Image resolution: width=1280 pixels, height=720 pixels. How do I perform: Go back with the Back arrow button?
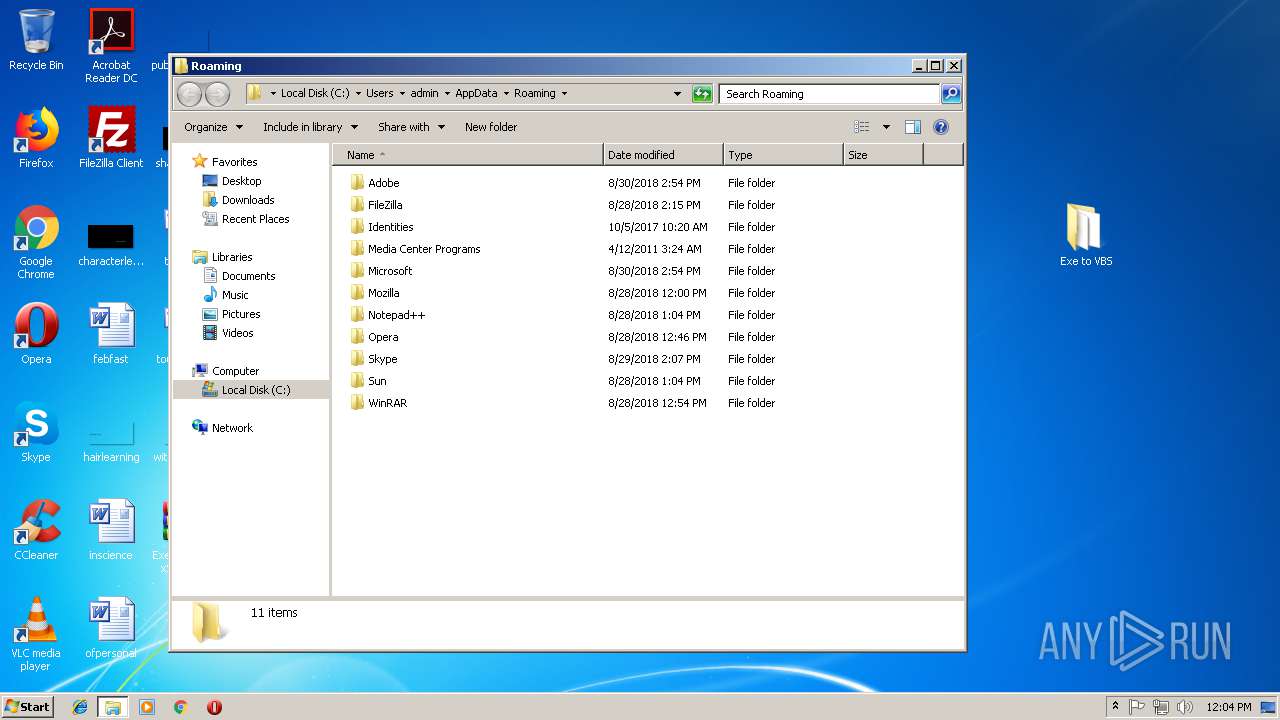[x=189, y=94]
